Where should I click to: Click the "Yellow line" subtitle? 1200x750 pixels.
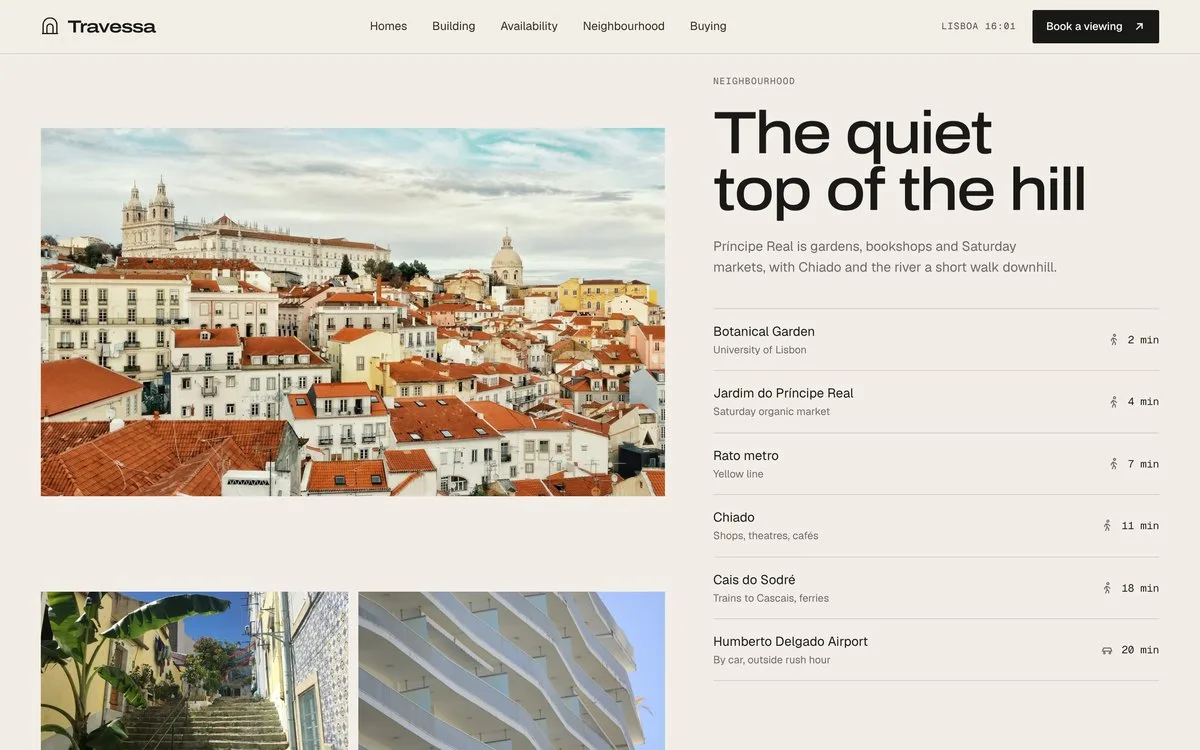[x=738, y=474]
